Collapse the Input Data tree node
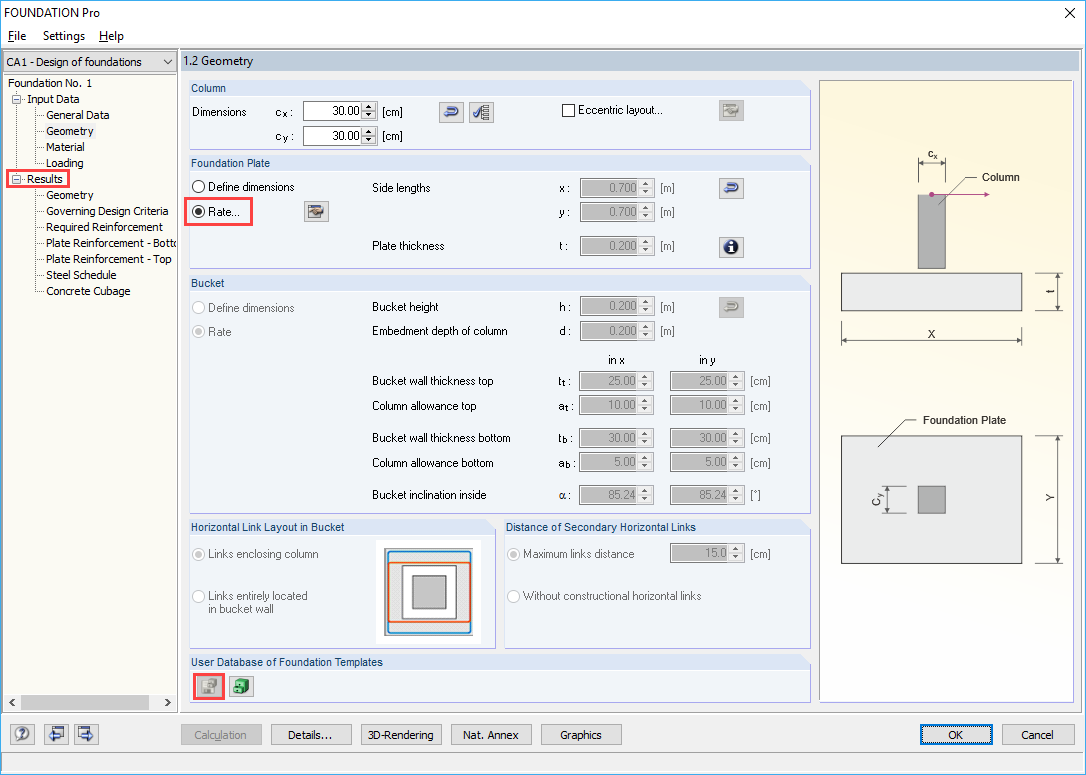The height and width of the screenshot is (775, 1086). click(17, 99)
